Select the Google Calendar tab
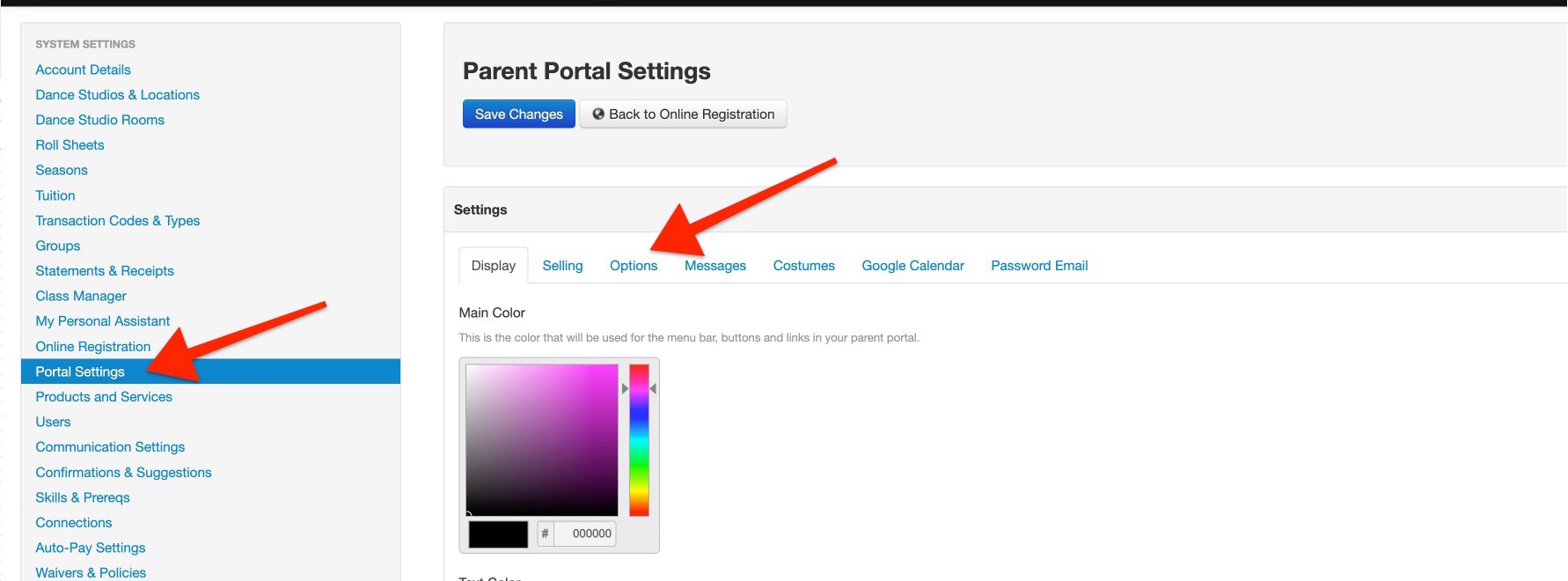This screenshot has width=1568, height=581. coord(912,266)
